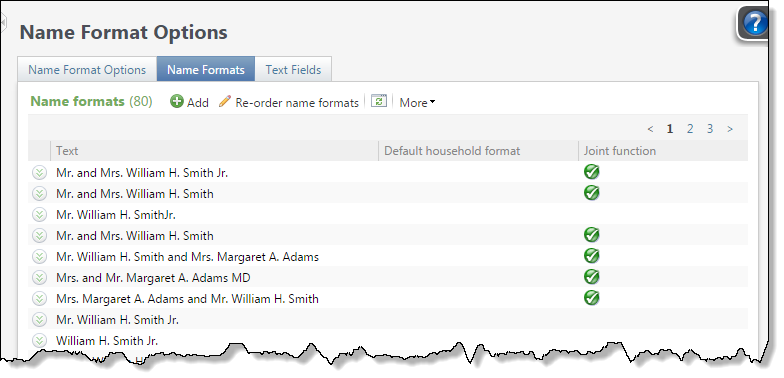Click the Joint function checkmark for Mr. William H. Smith and Mrs. Margaret A. Adams

(x=592, y=256)
